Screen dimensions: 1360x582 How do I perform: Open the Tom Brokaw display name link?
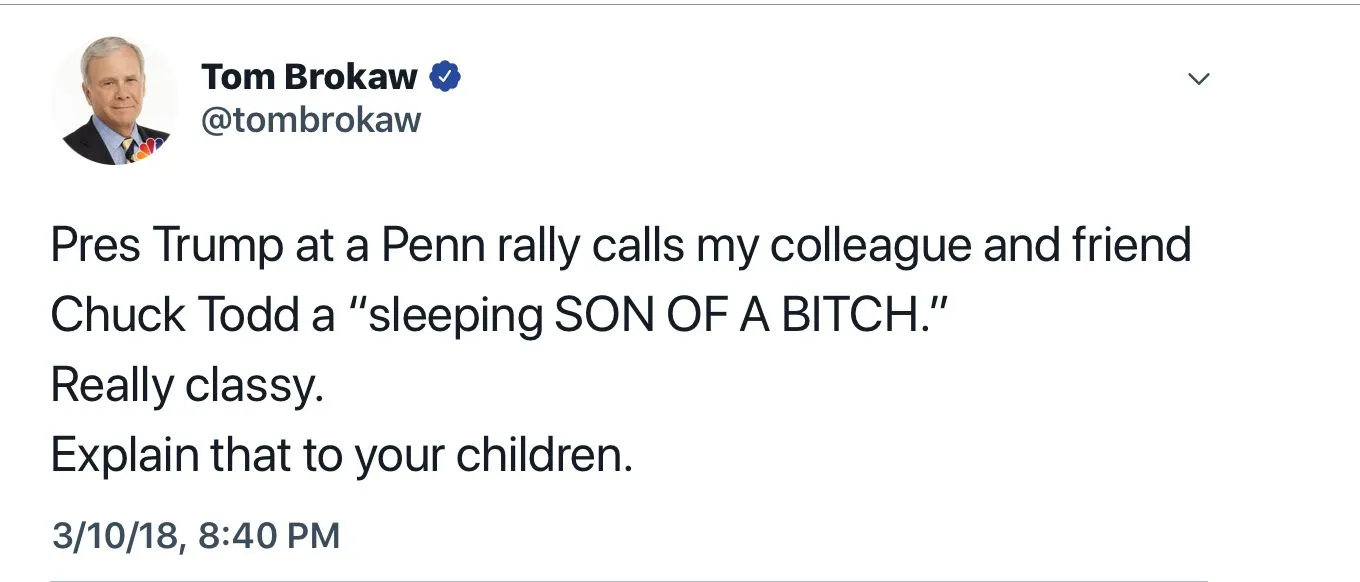(309, 76)
